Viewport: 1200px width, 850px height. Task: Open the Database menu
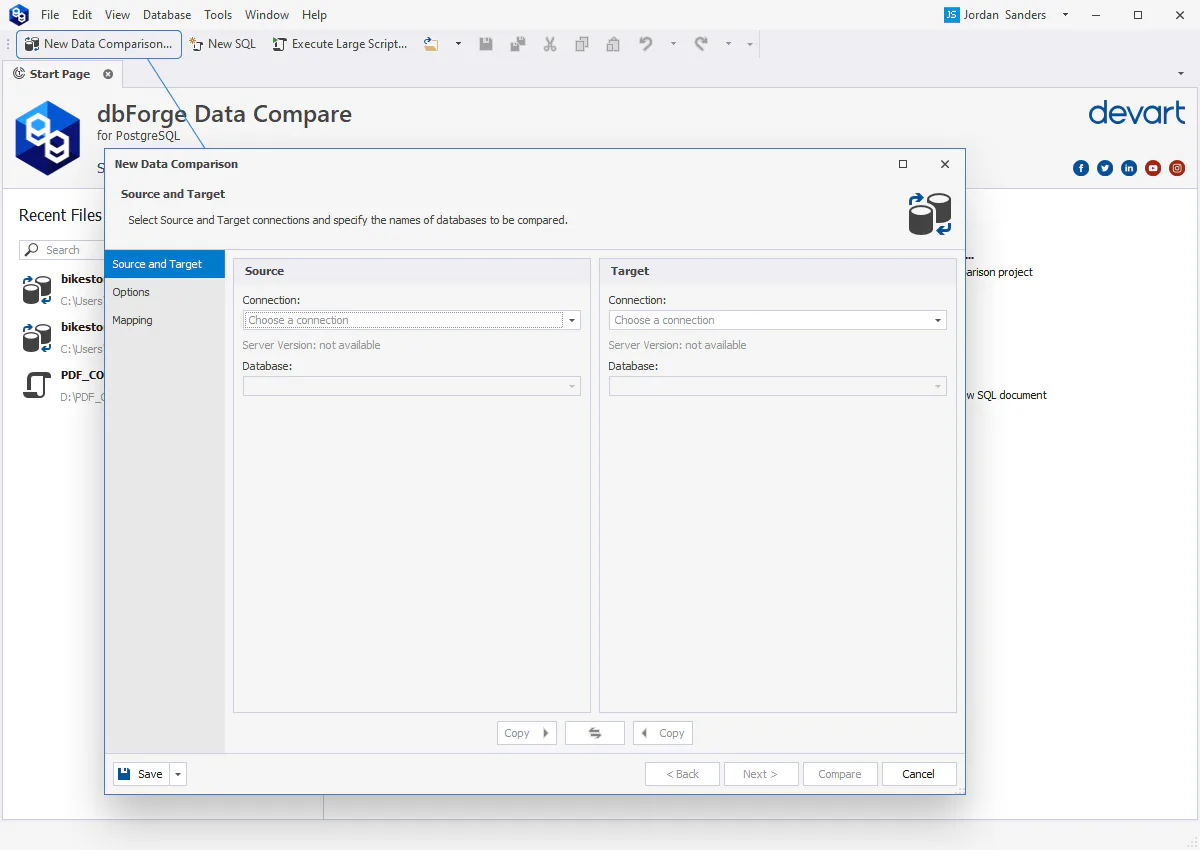point(167,15)
